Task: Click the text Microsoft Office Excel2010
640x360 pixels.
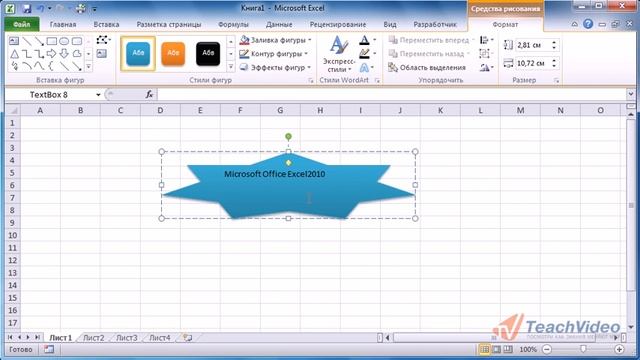Action: (x=275, y=174)
